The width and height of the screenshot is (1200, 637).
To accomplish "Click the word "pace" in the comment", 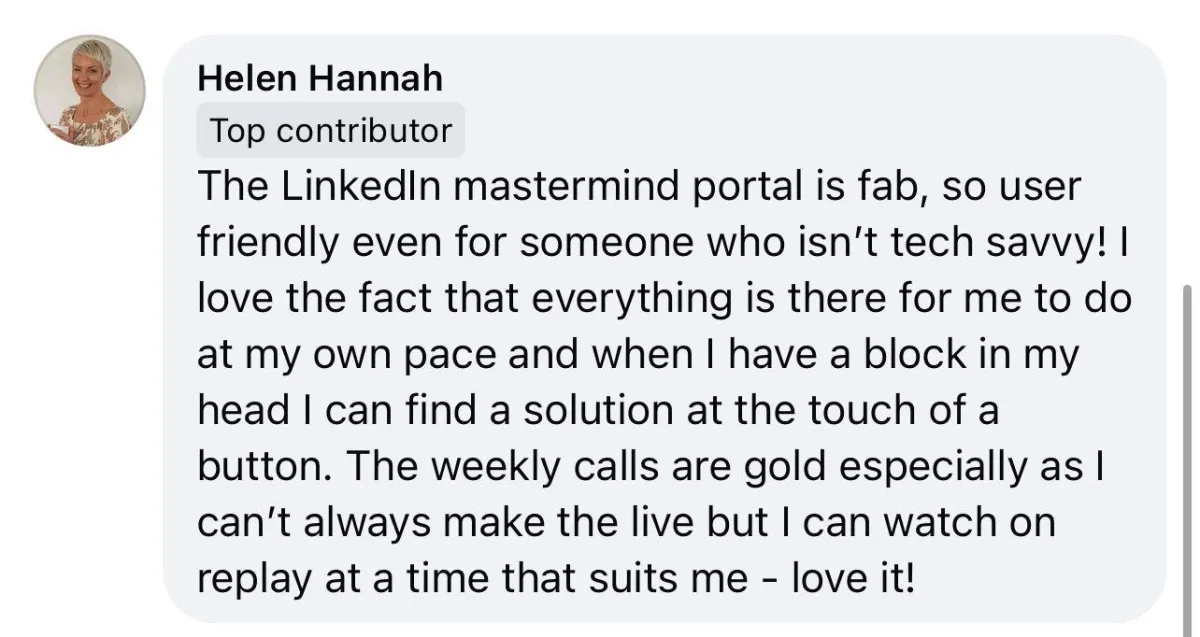I will pos(468,358).
